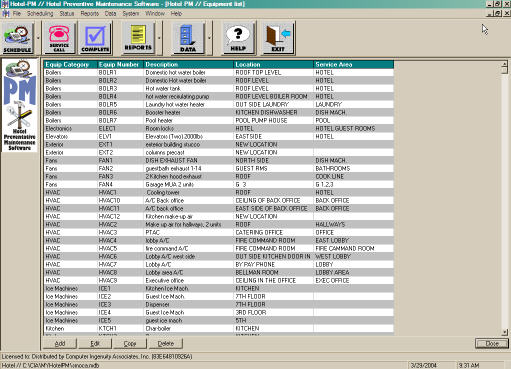Open the Data menu
Viewport: 511px width, 369px height.
(x=110, y=14)
